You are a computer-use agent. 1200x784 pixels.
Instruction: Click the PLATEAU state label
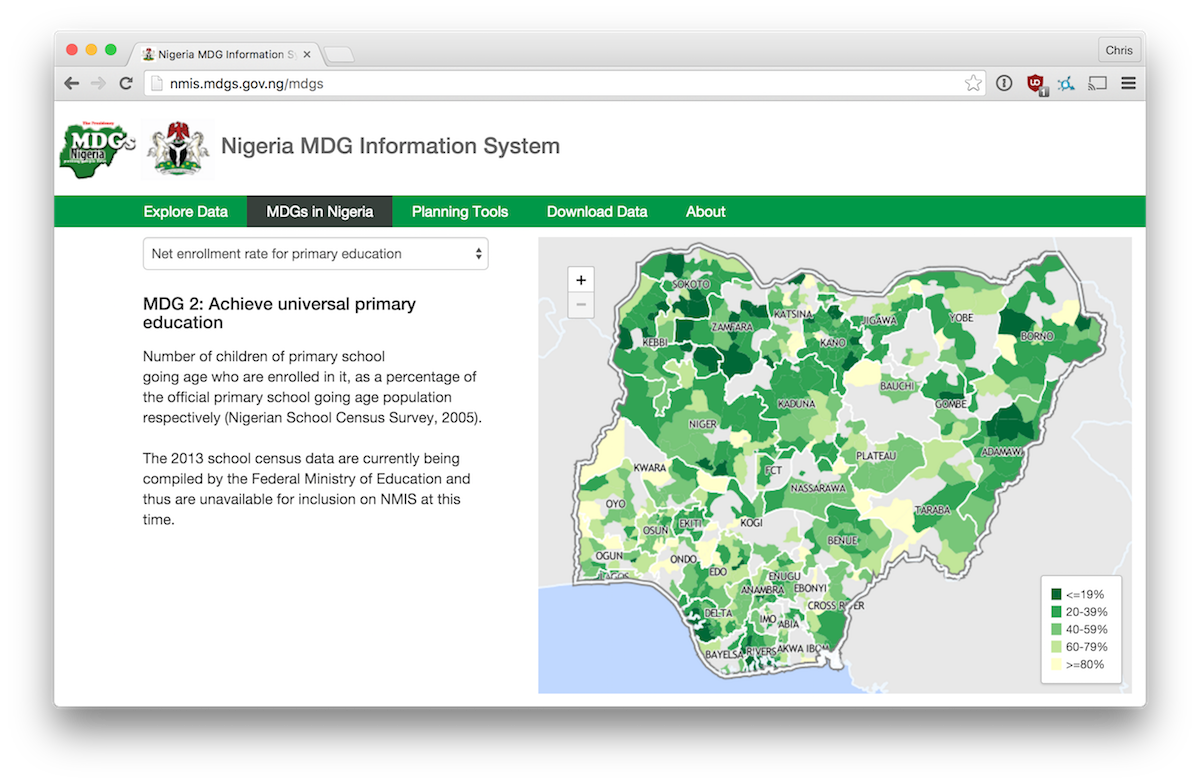coord(876,456)
